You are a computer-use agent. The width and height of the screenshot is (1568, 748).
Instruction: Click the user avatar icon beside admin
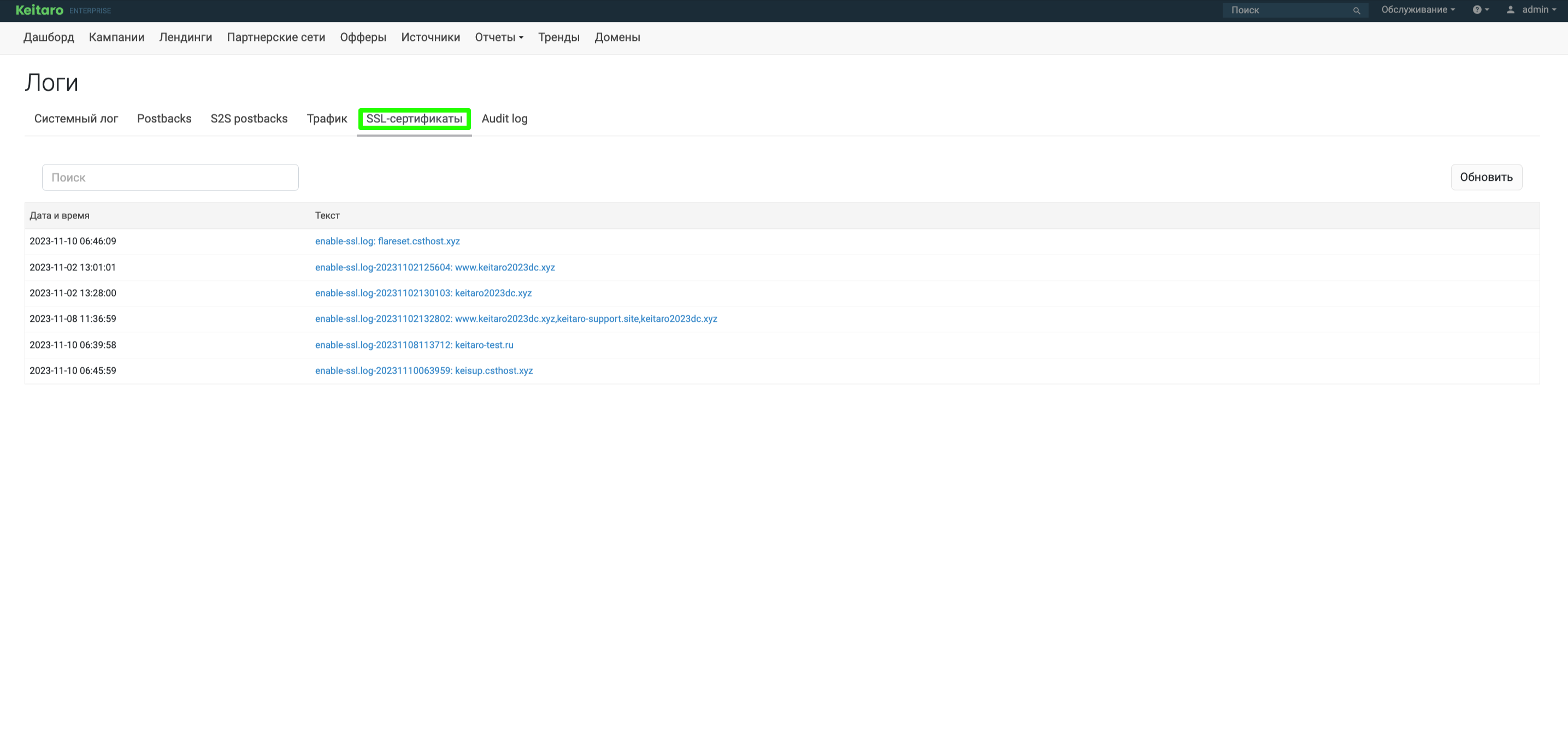point(1510,10)
